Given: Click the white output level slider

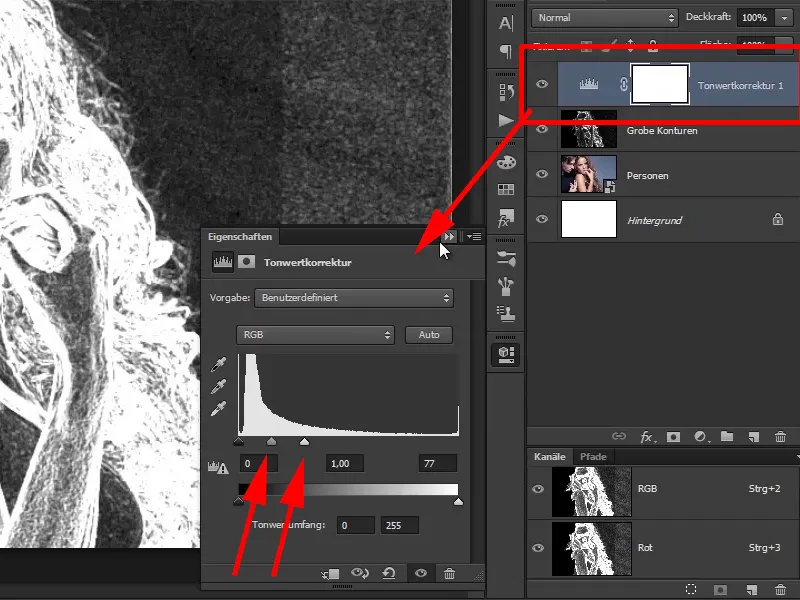Looking at the screenshot, I should (x=458, y=502).
